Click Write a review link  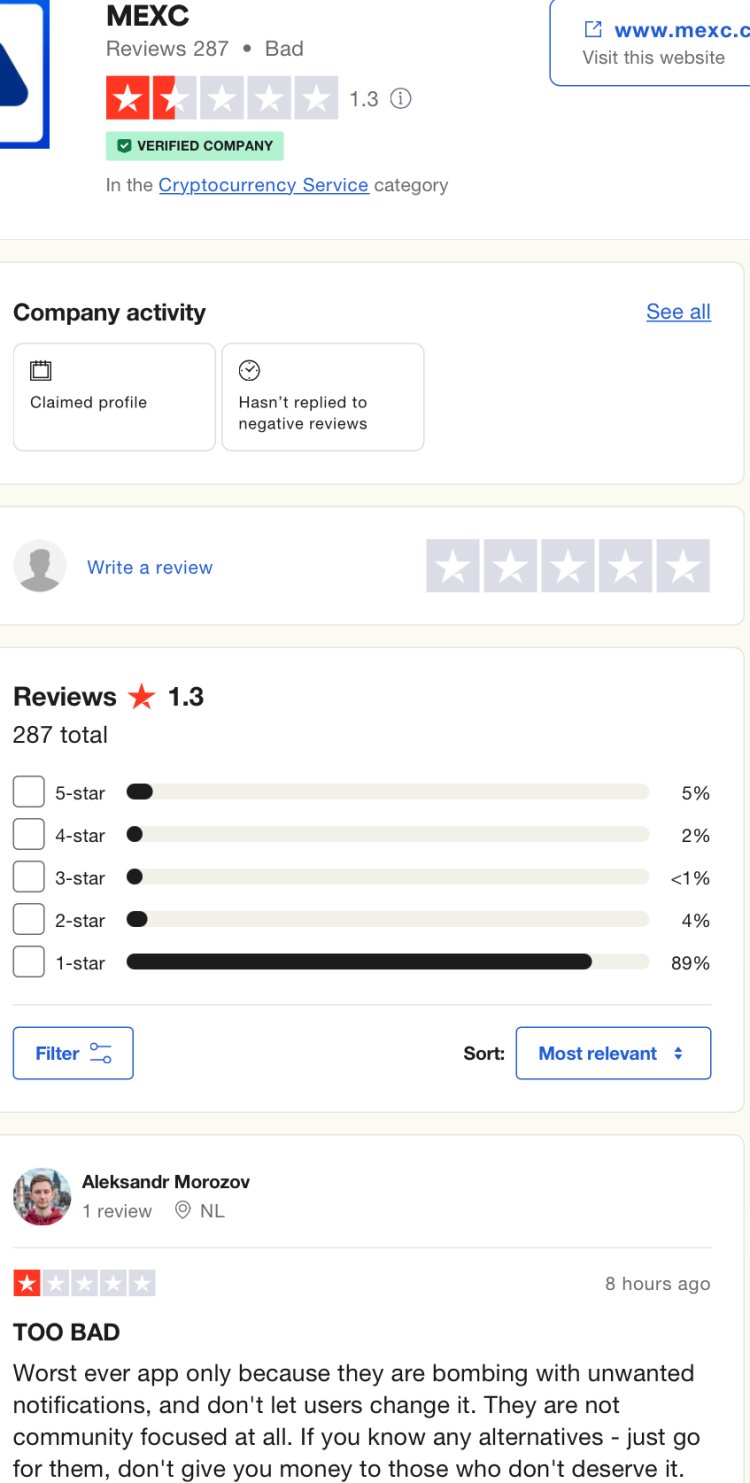(x=150, y=567)
